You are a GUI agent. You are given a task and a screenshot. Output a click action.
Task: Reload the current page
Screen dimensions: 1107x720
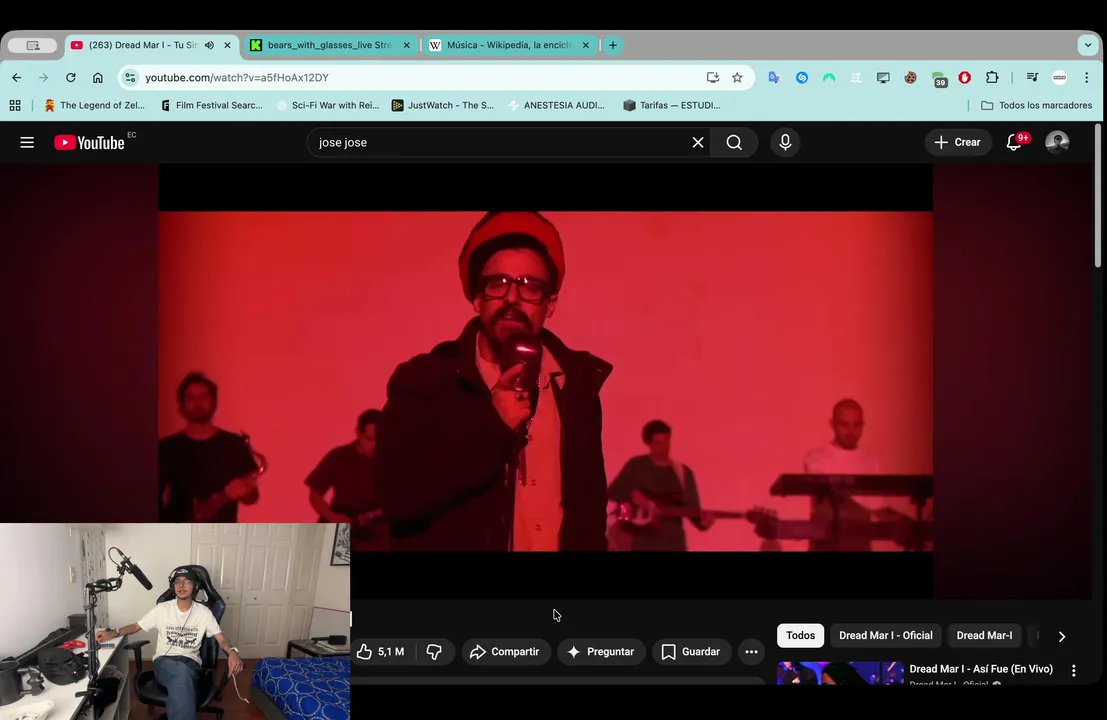(71, 78)
